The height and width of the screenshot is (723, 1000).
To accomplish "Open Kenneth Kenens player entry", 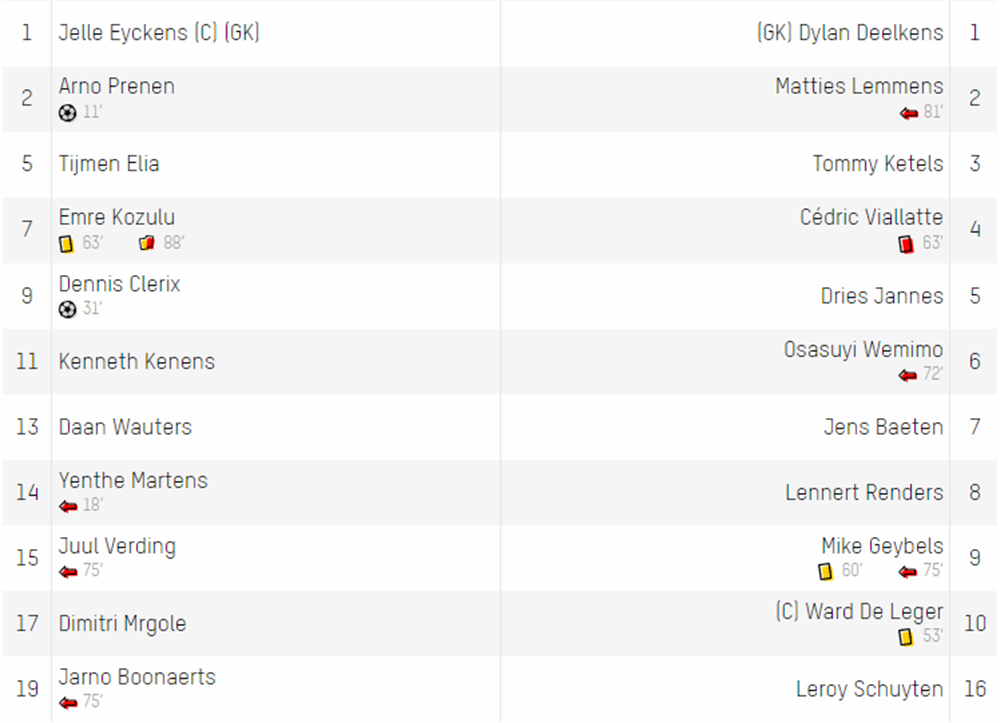I will [x=136, y=362].
